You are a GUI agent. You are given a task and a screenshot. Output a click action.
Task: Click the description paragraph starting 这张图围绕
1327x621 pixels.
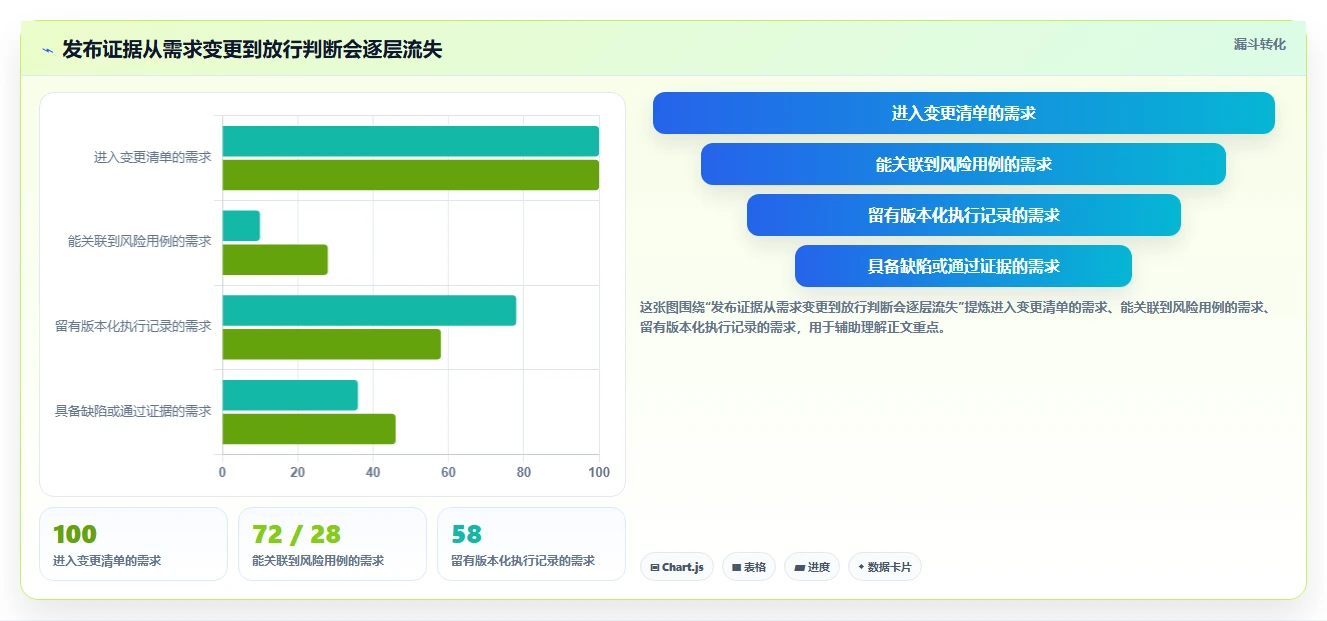955,317
